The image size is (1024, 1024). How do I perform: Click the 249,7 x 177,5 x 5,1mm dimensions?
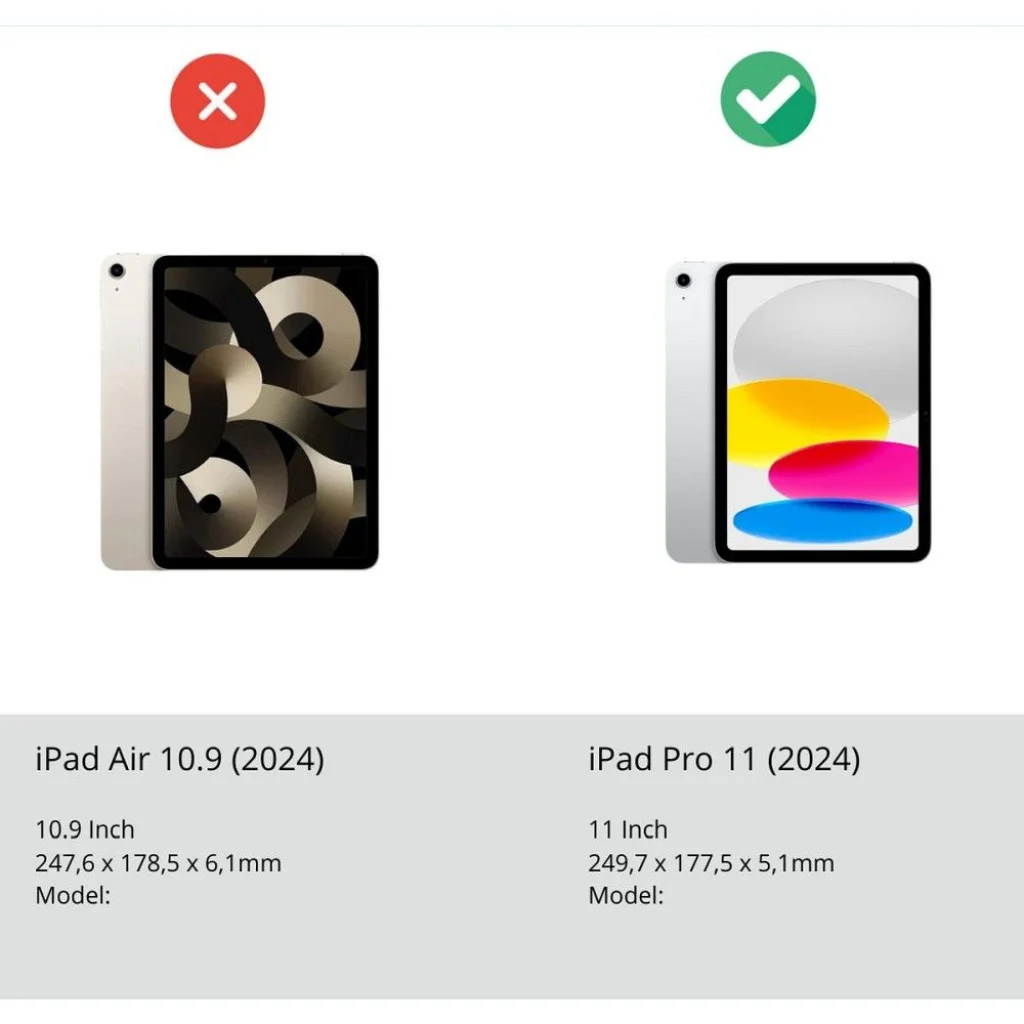[711, 863]
